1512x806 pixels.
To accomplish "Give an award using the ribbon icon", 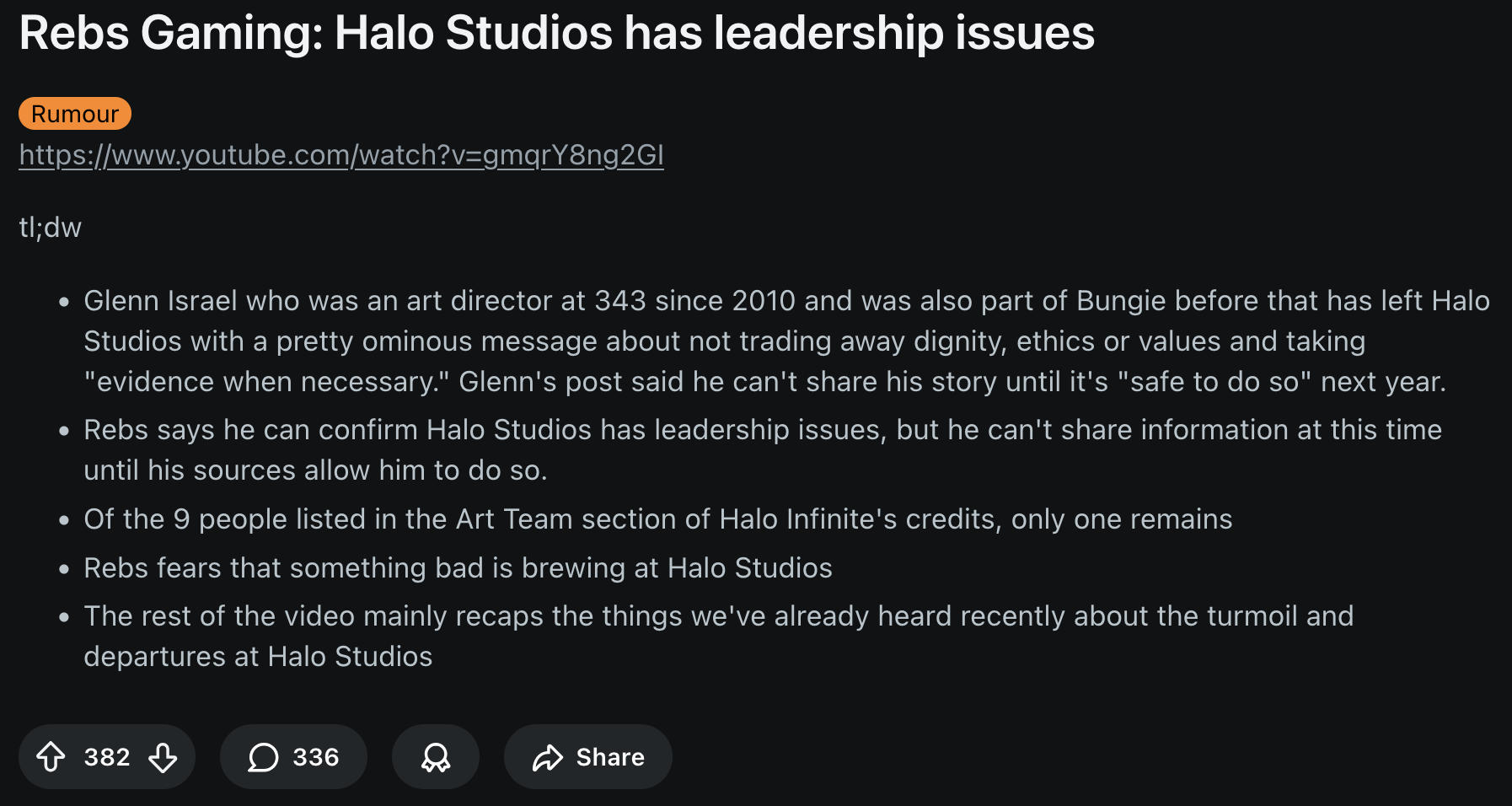I will (436, 757).
